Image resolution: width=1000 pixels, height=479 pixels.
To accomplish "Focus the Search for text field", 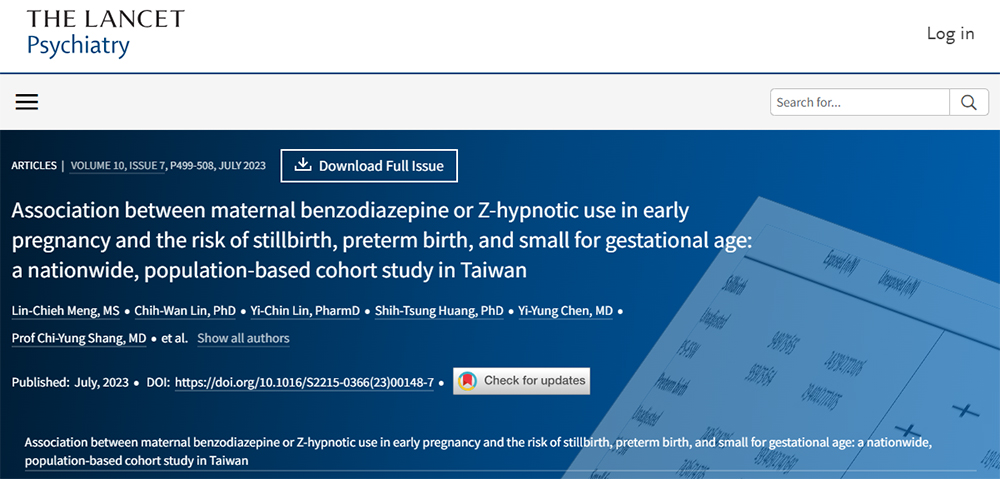I will click(859, 102).
